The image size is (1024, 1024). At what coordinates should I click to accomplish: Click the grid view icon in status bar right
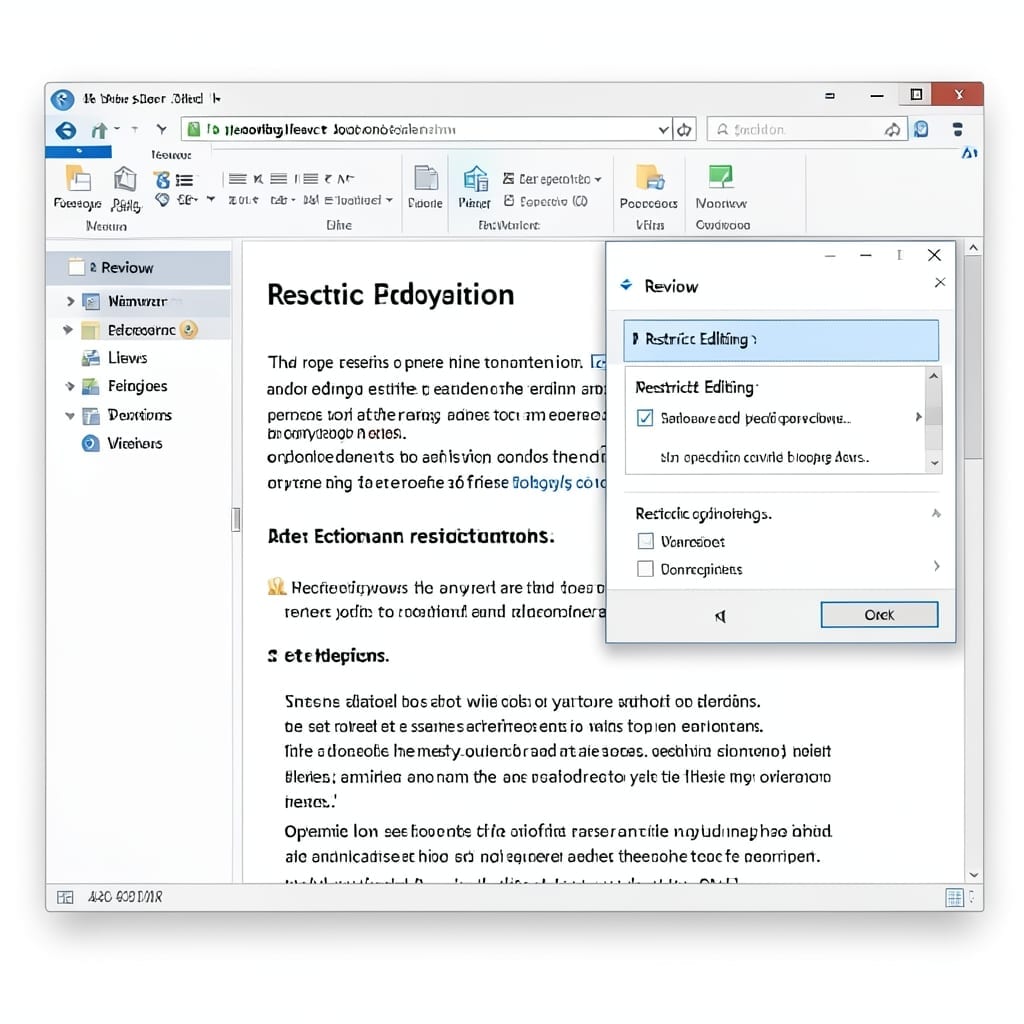click(x=954, y=897)
